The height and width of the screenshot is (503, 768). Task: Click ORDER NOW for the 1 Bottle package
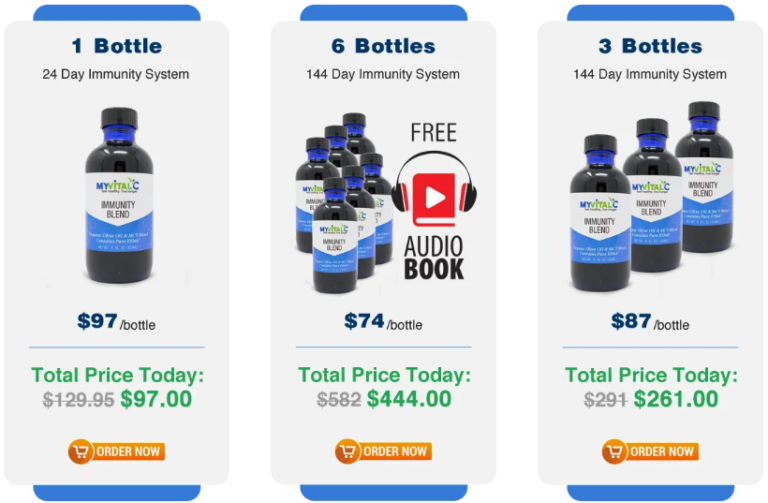[117, 452]
